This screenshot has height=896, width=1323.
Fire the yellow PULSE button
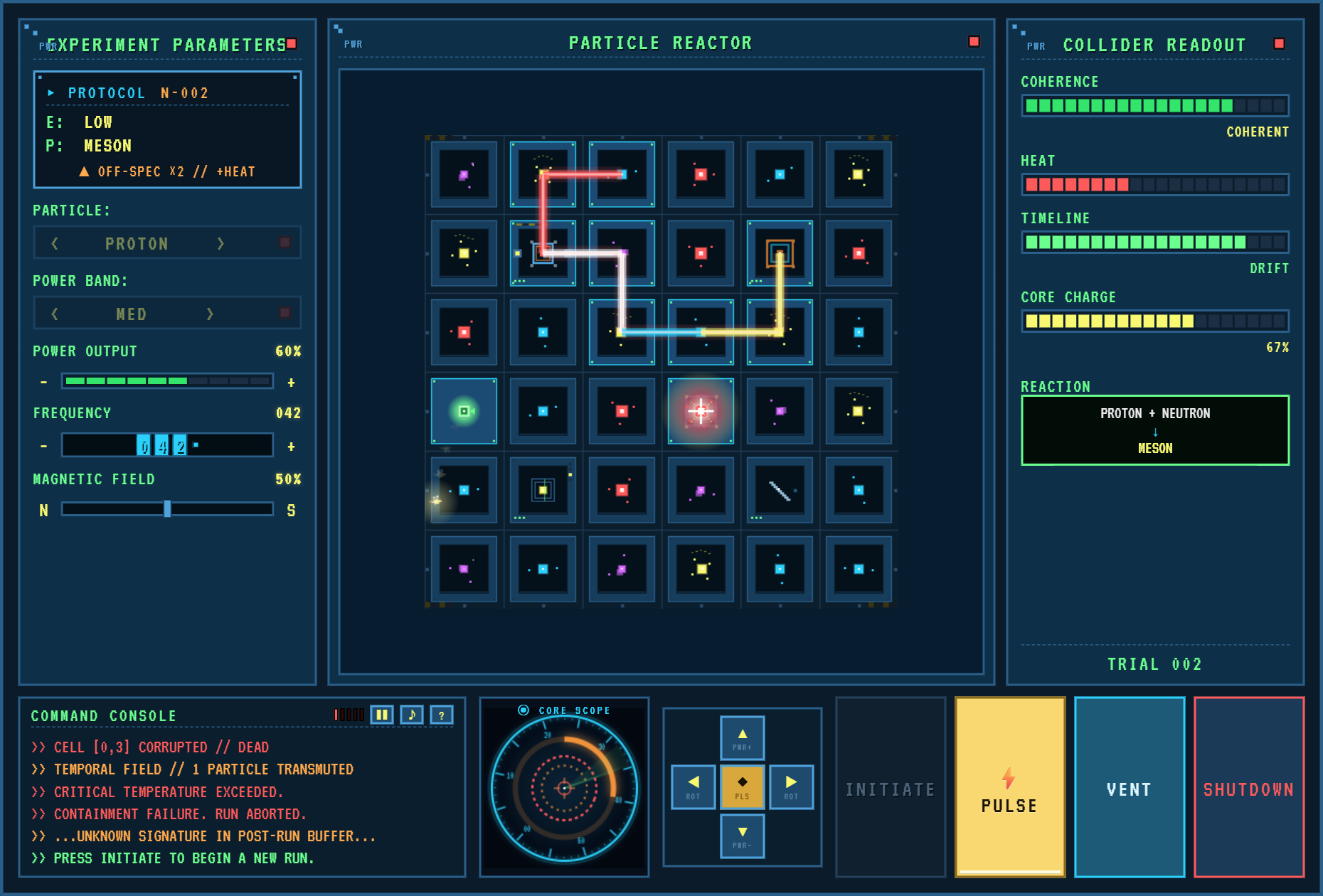(1009, 787)
